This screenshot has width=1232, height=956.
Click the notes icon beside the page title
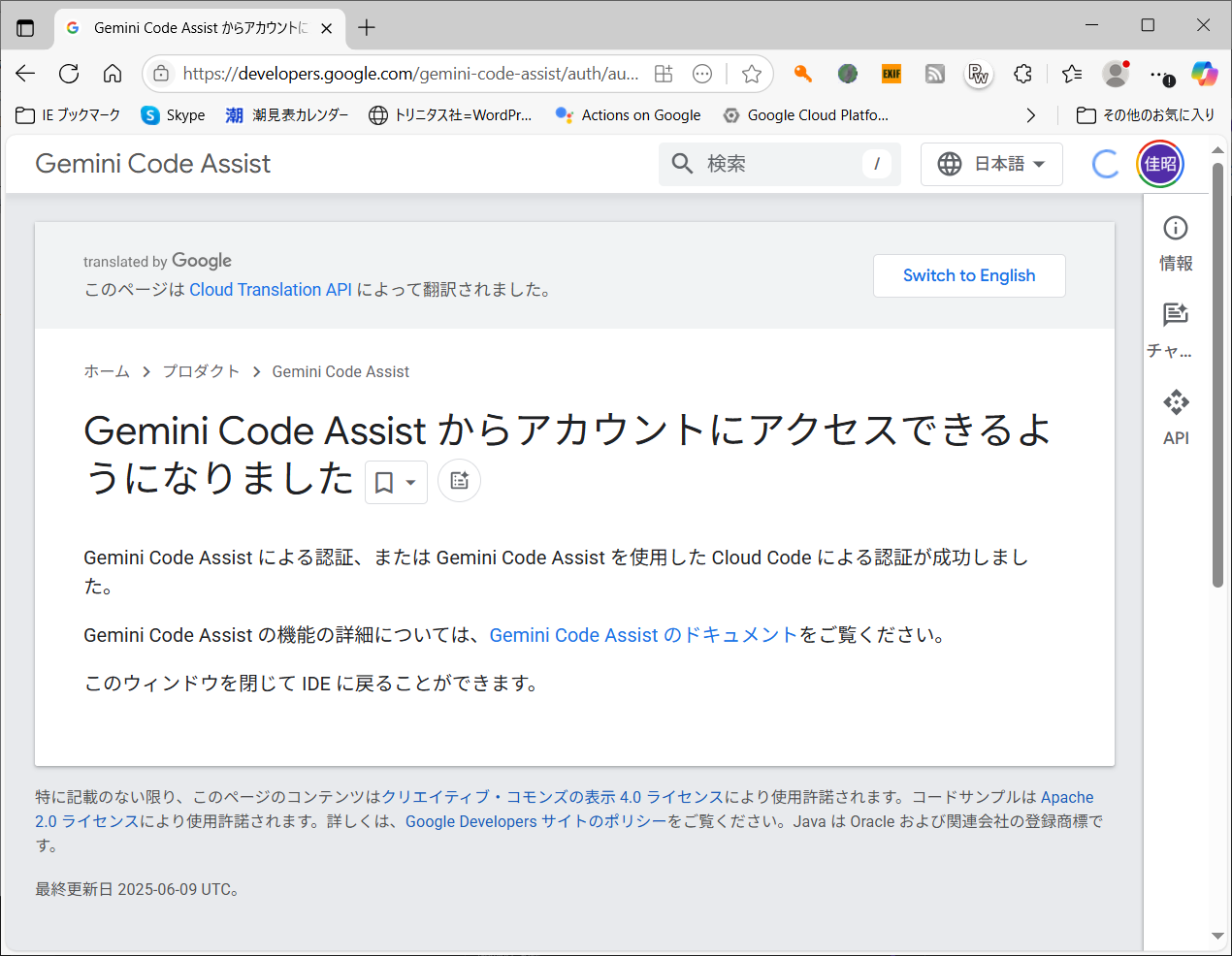459,480
